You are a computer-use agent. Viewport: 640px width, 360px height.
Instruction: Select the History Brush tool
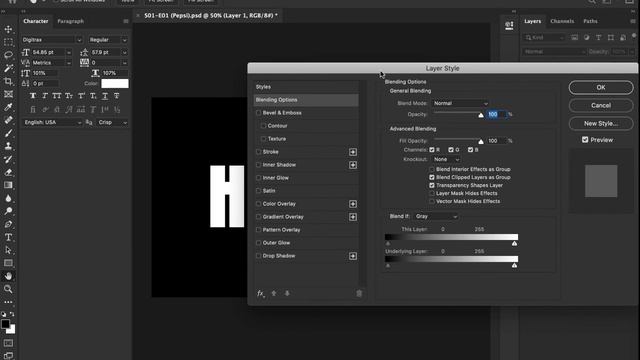(8, 159)
